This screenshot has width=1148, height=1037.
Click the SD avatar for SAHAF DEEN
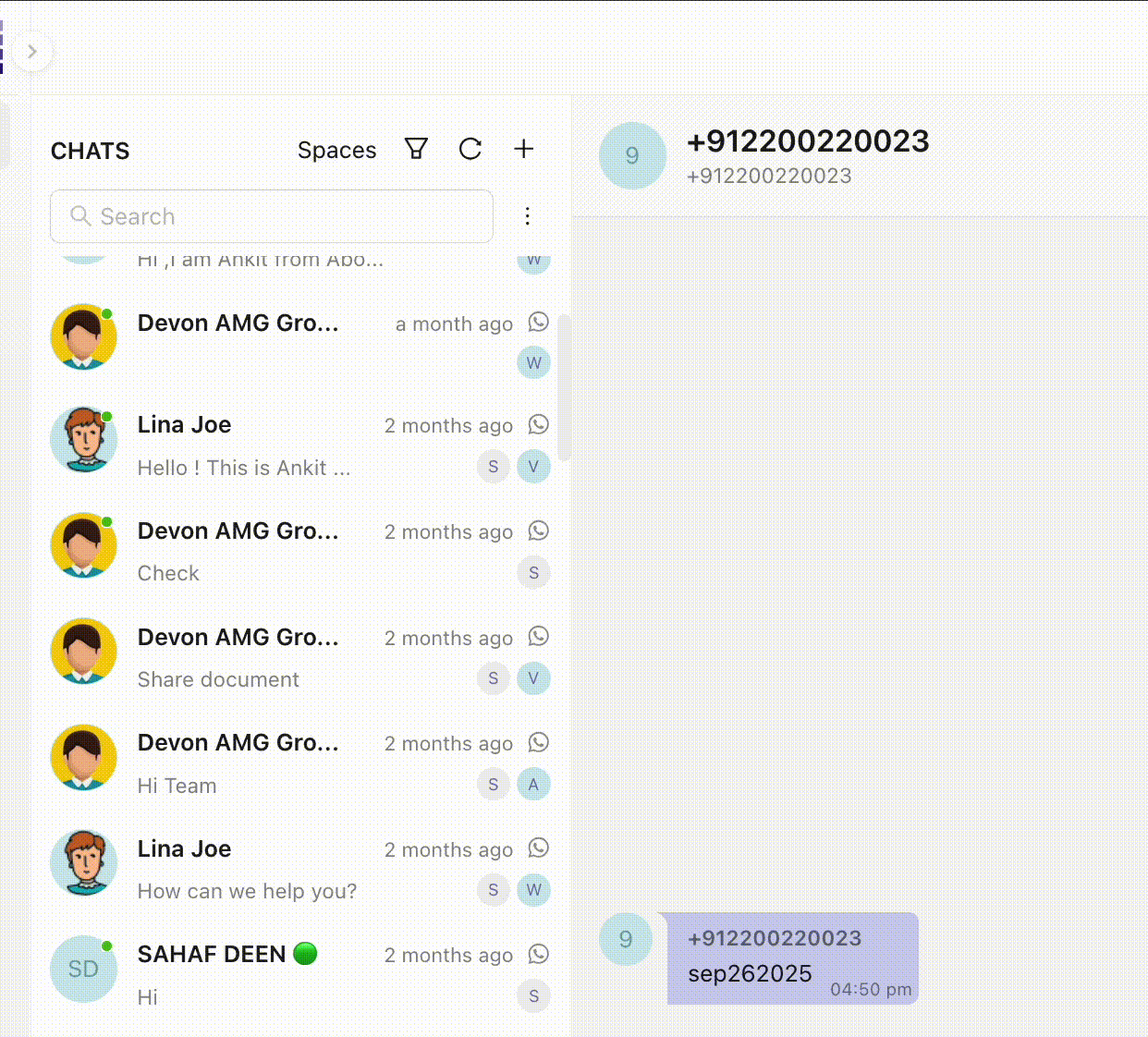[83, 969]
